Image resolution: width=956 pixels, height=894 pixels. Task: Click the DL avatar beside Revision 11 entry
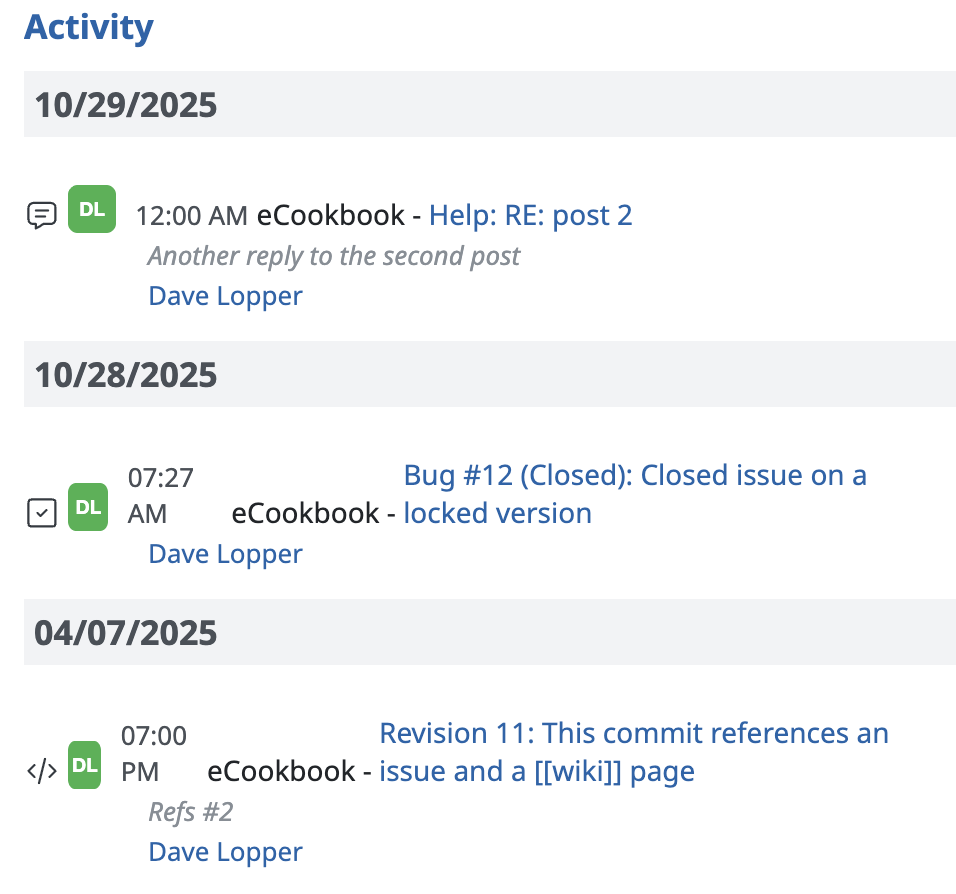pos(85,766)
